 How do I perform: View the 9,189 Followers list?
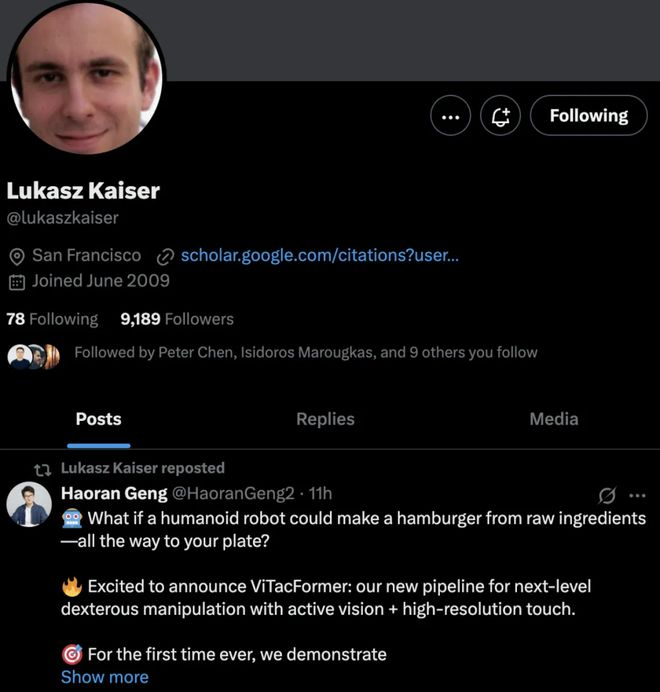point(176,319)
